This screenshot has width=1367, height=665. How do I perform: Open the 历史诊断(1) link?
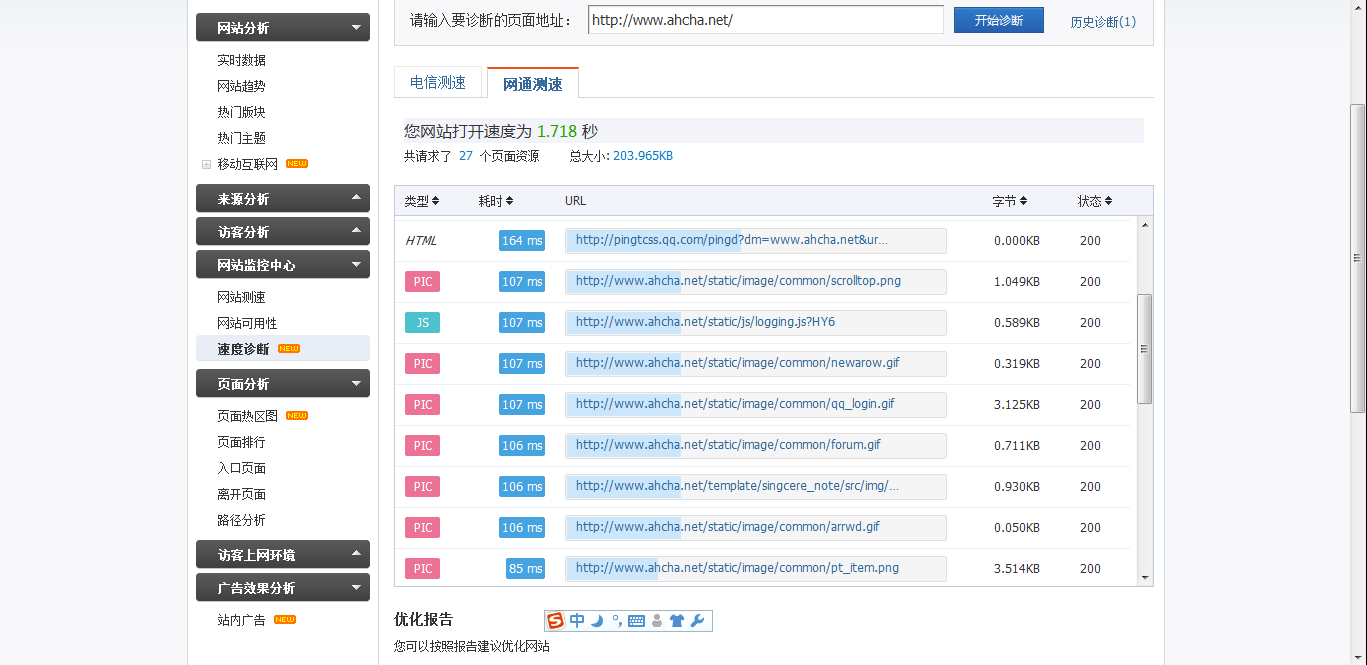click(1103, 22)
